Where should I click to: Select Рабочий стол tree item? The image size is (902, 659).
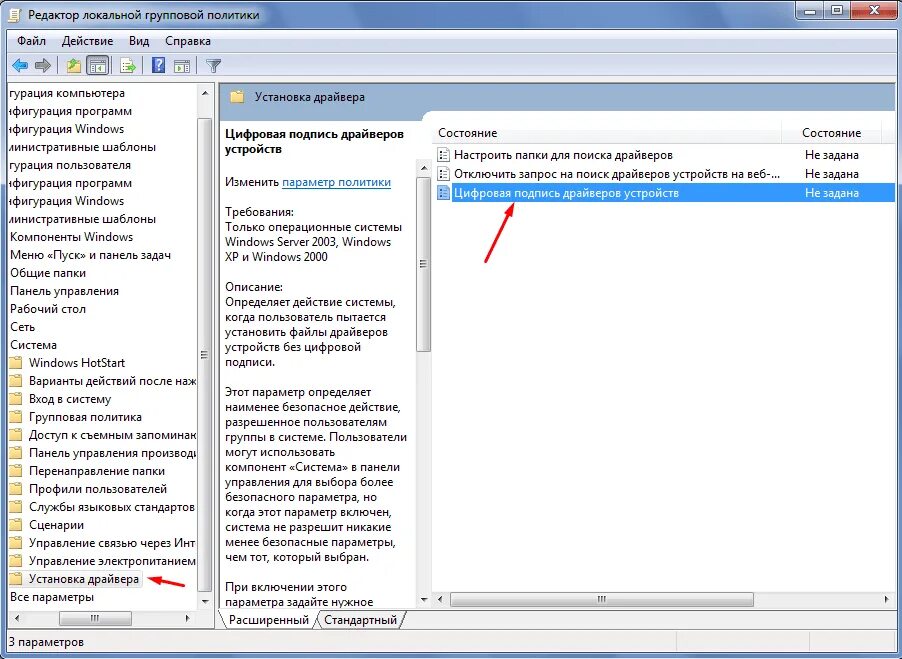[48, 309]
